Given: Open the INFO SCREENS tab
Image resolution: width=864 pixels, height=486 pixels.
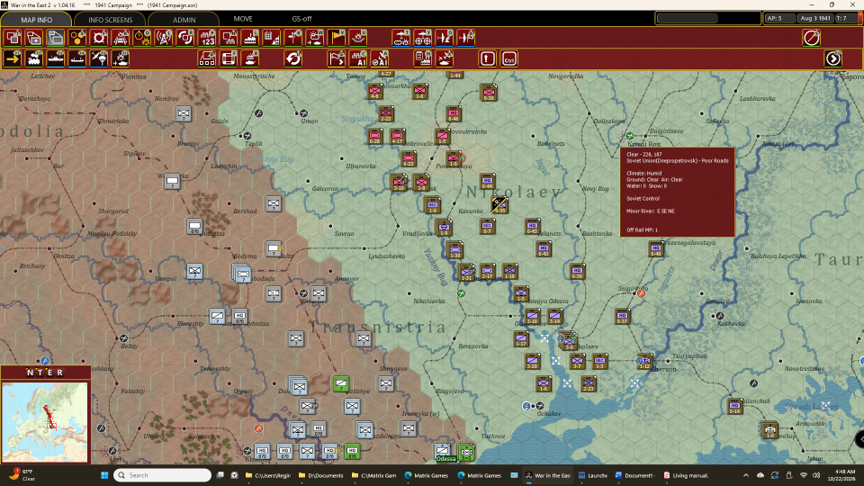Looking at the screenshot, I should [x=110, y=19].
